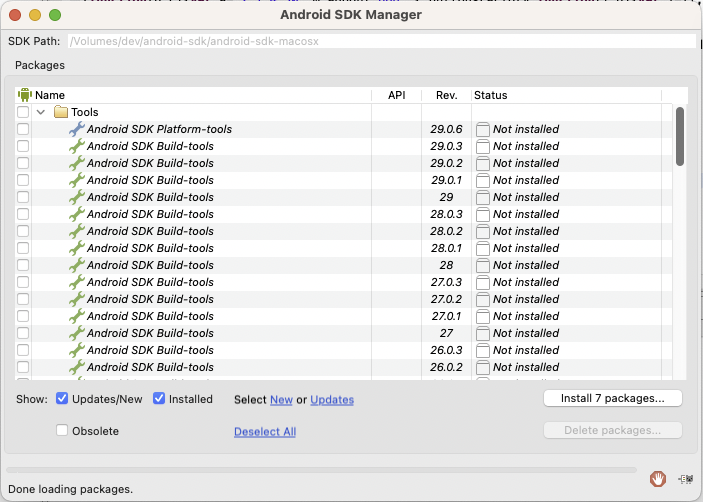
Task: Check the Tools group checkbox
Action: [x=23, y=112]
